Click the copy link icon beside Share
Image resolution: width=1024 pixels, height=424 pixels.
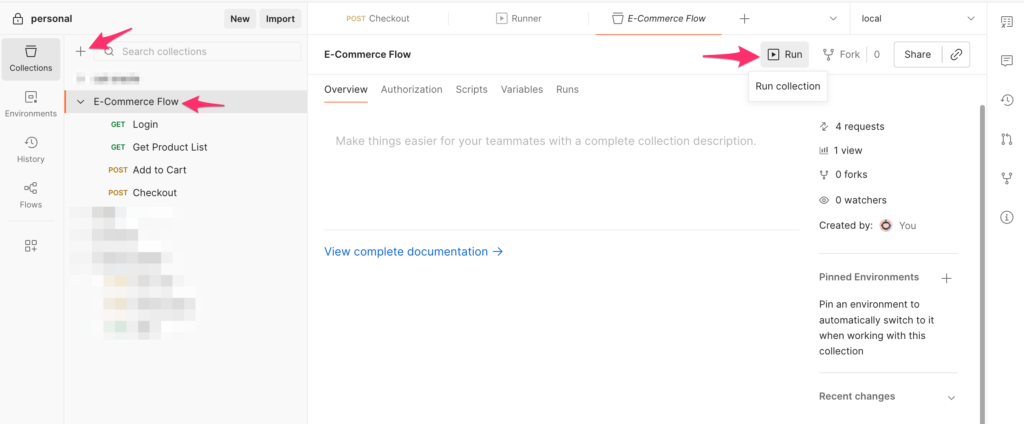pos(957,55)
